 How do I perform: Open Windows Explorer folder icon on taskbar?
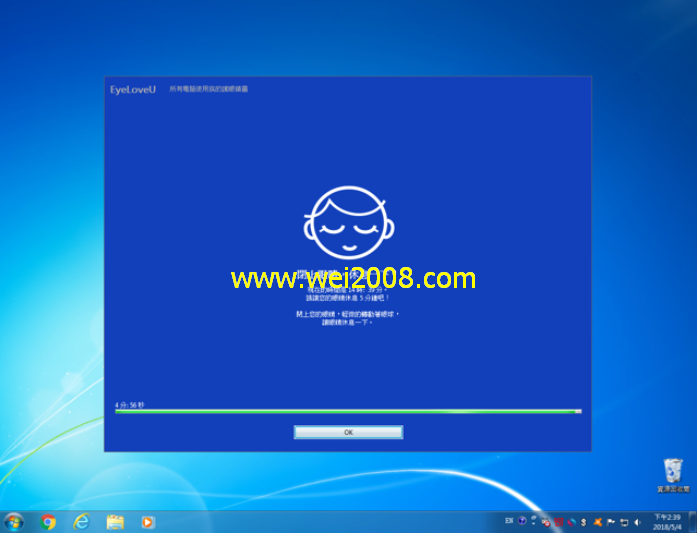click(x=115, y=522)
